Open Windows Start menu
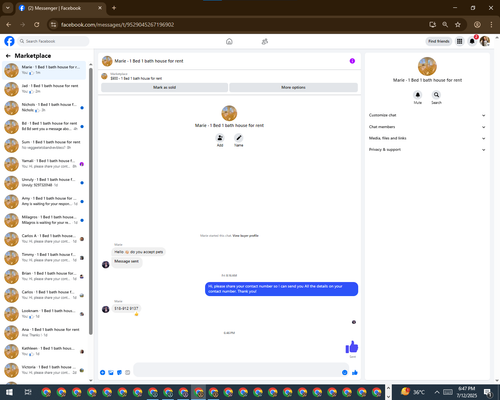 (9, 392)
